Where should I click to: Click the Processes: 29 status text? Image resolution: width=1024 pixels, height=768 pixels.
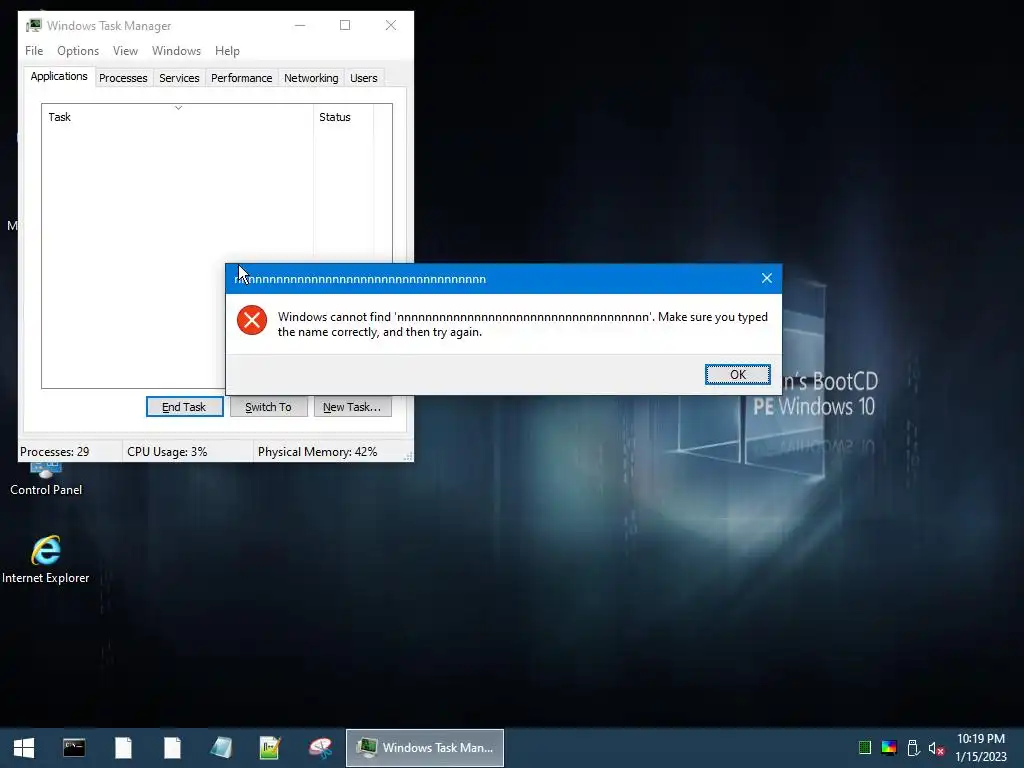coord(54,452)
